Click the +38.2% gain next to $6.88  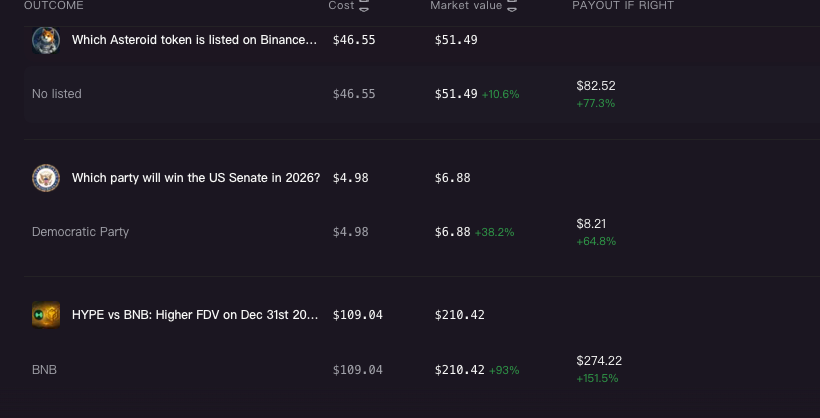494,232
